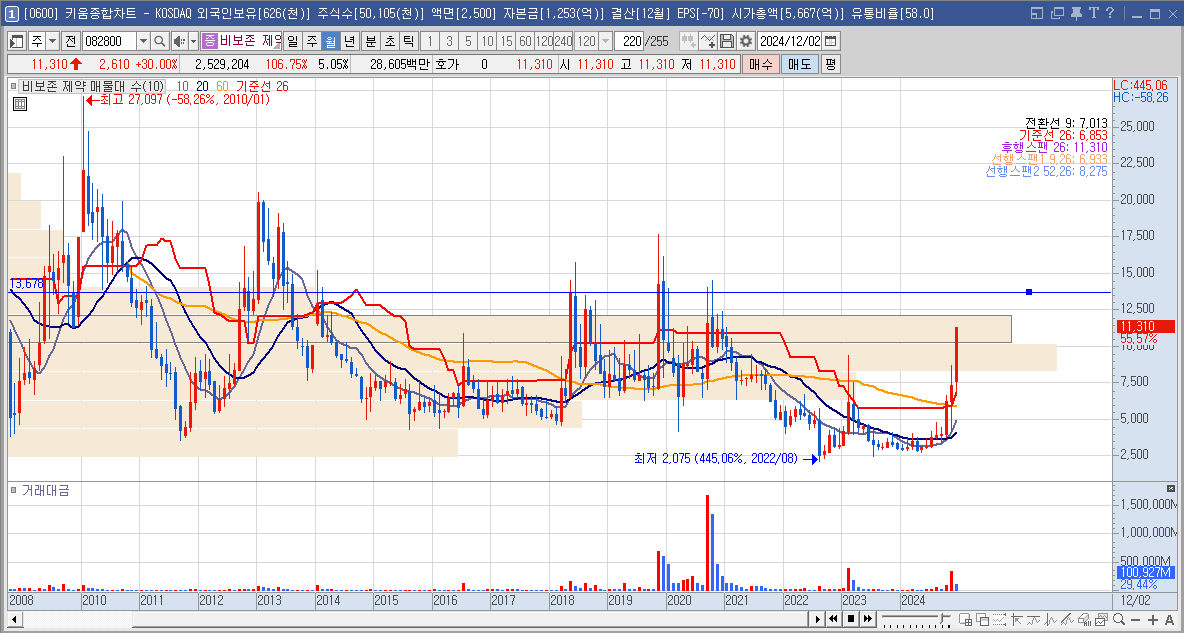Click the 전 button beside stock code

[x=69, y=42]
